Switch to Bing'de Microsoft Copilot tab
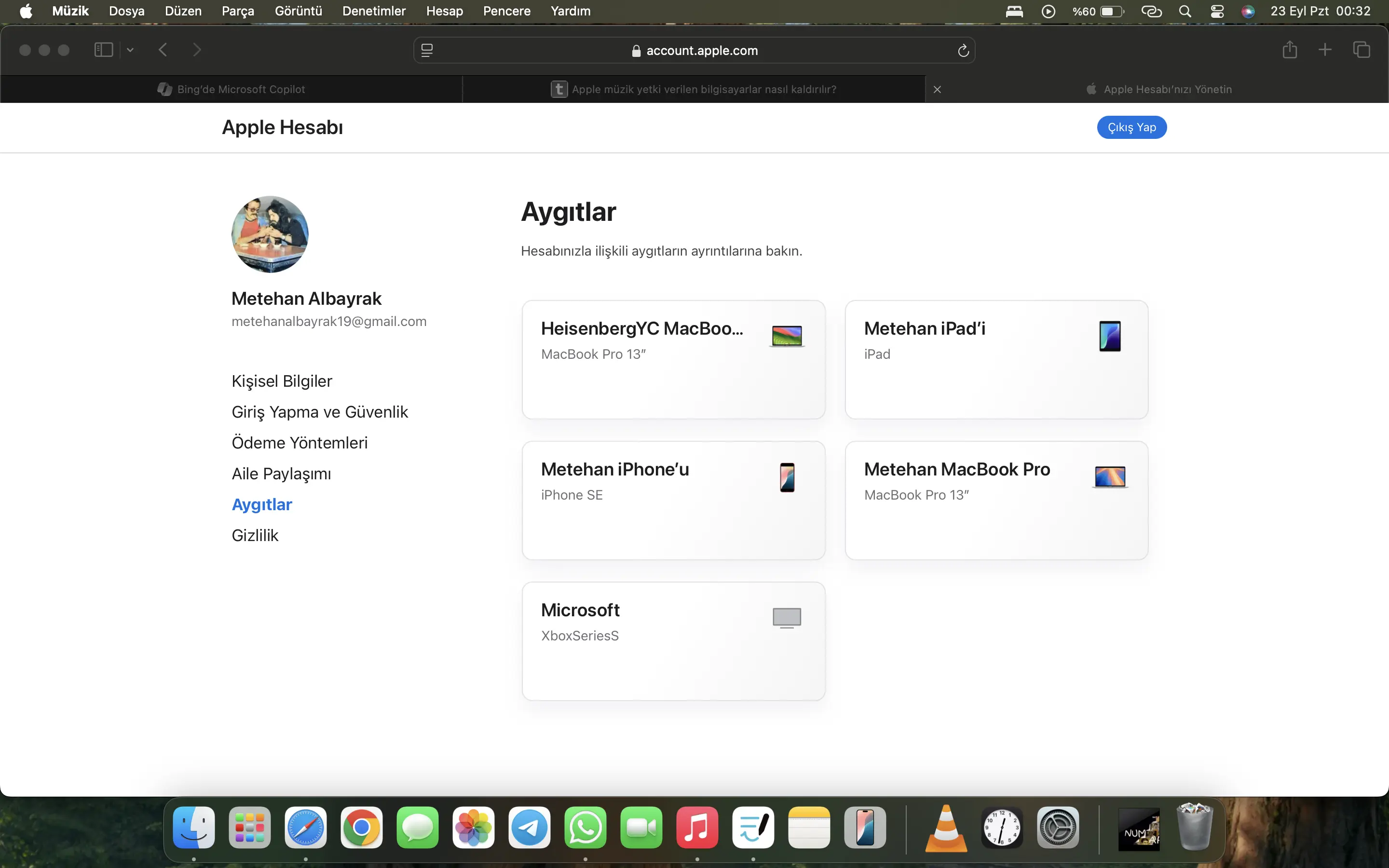Image resolution: width=1389 pixels, height=868 pixels. [231, 89]
